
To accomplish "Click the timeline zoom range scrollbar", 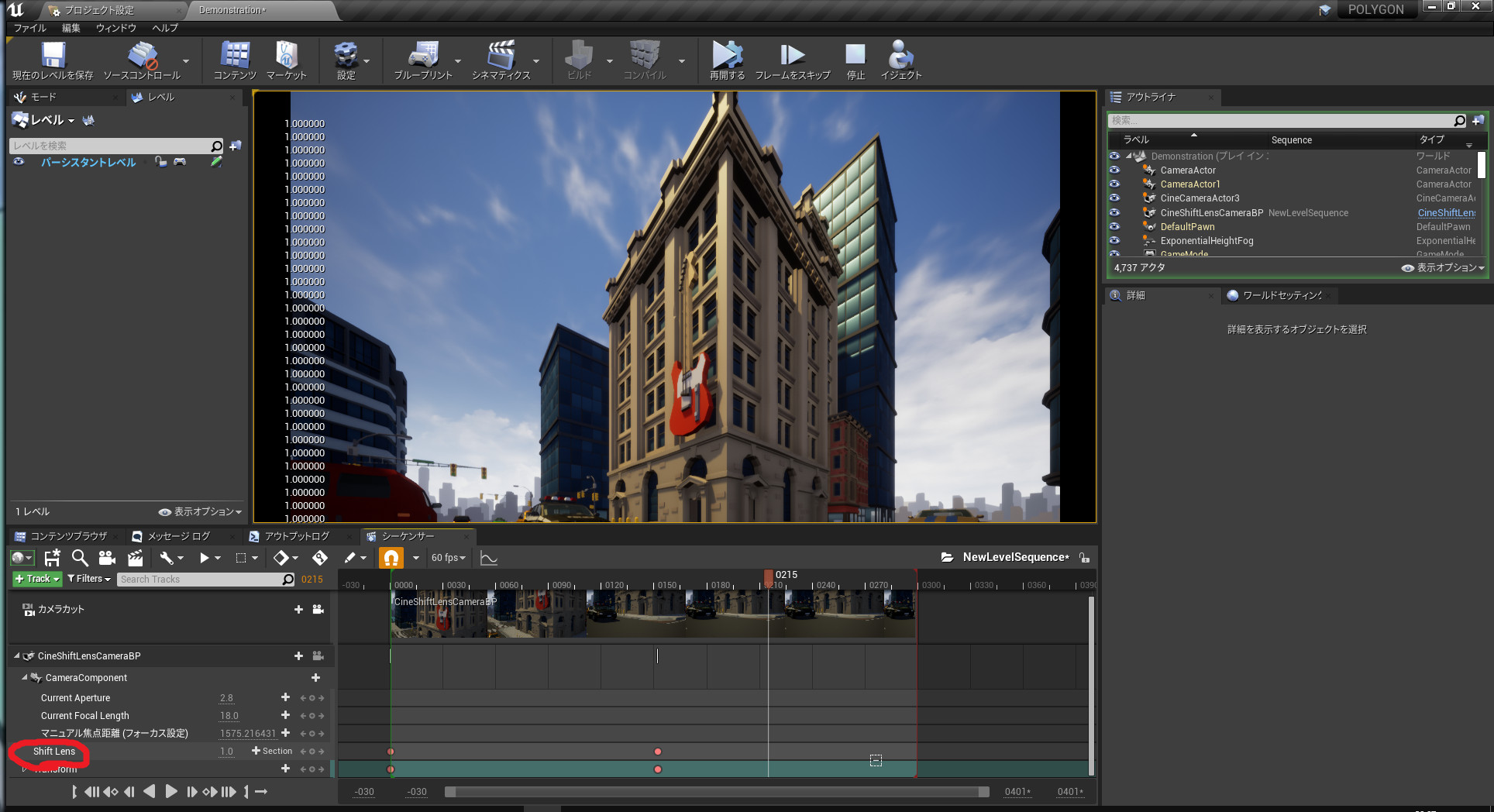I will (x=717, y=792).
